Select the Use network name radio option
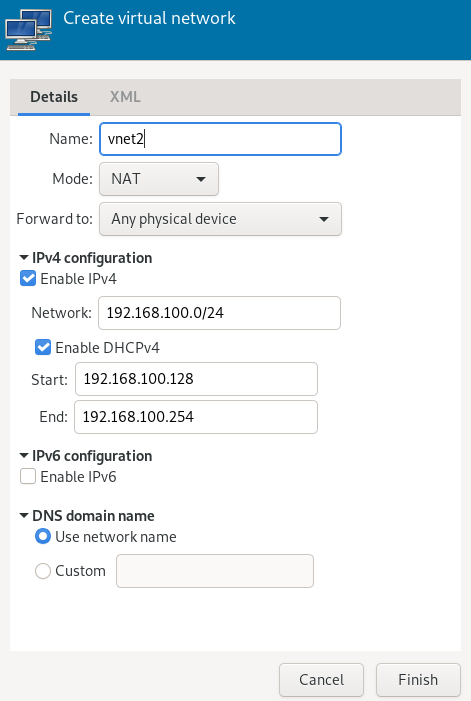Viewport: 471px width, 701px height. click(43, 536)
